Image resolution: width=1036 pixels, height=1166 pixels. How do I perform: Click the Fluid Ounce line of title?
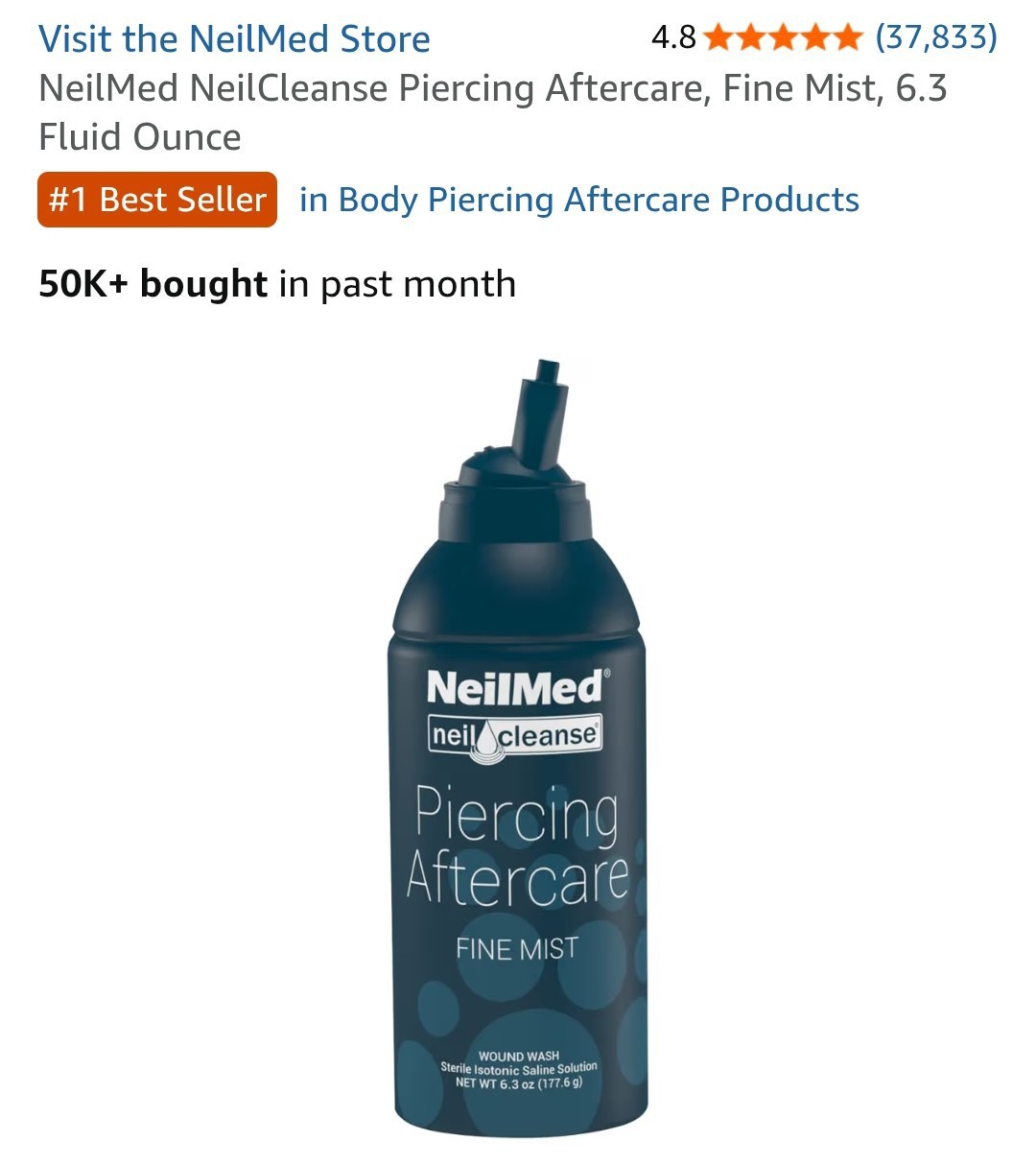140,137
